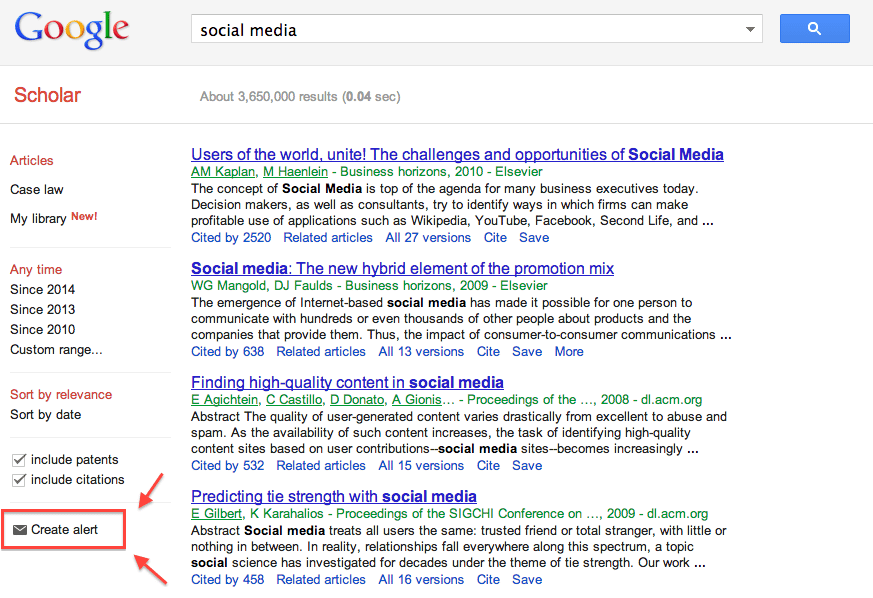This screenshot has width=873, height=598.
Task: Cite the Mangold and Faulds article
Action: [x=488, y=352]
